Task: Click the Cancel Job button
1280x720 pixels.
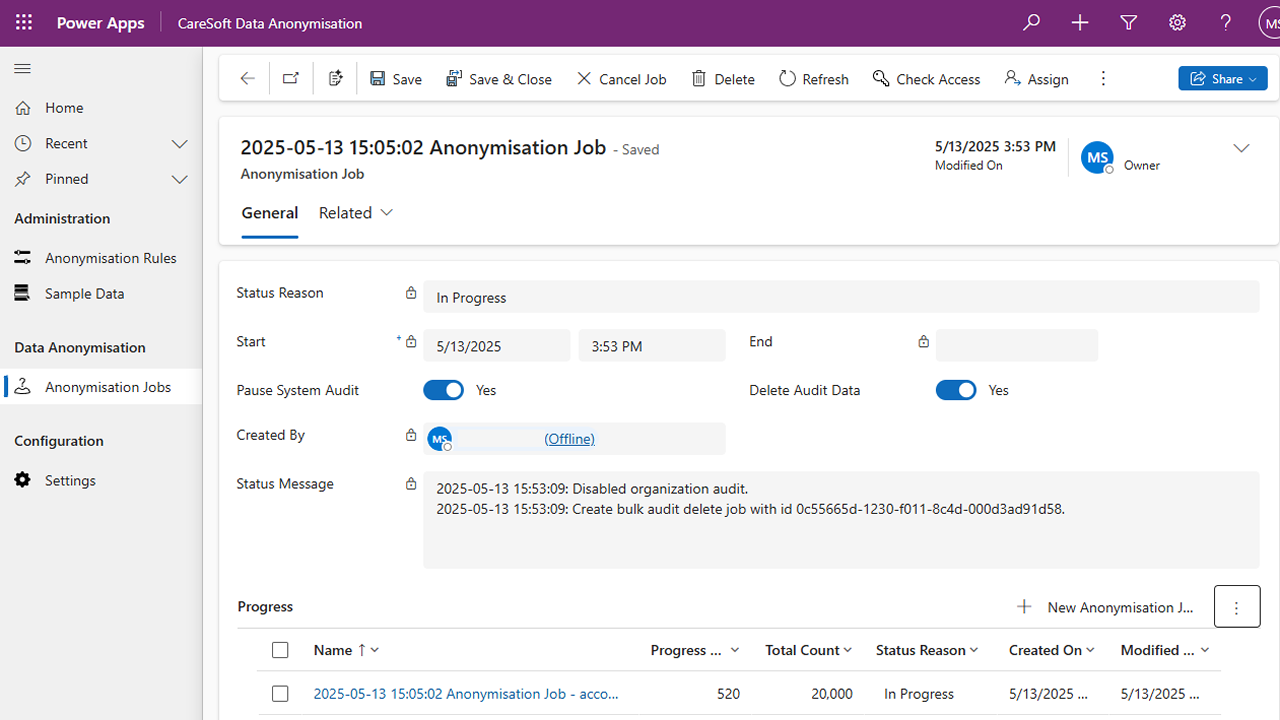Action: click(621, 79)
